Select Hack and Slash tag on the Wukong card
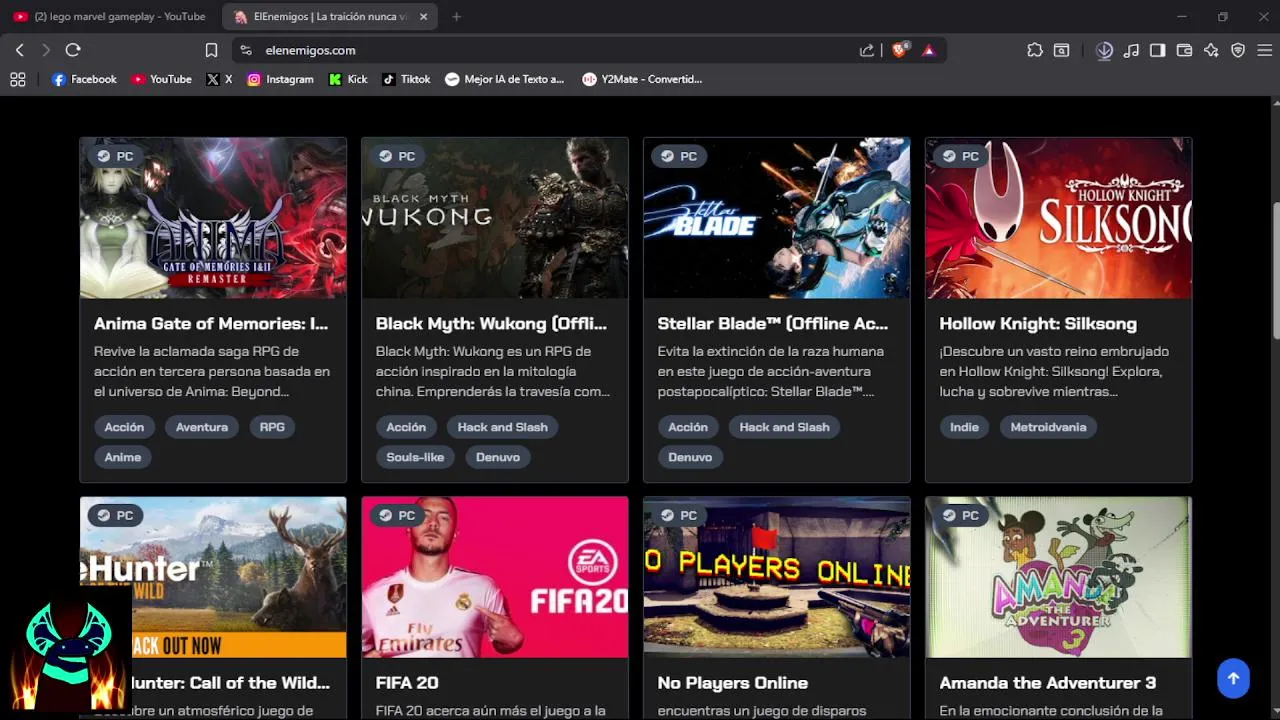This screenshot has width=1280, height=720. click(x=503, y=427)
